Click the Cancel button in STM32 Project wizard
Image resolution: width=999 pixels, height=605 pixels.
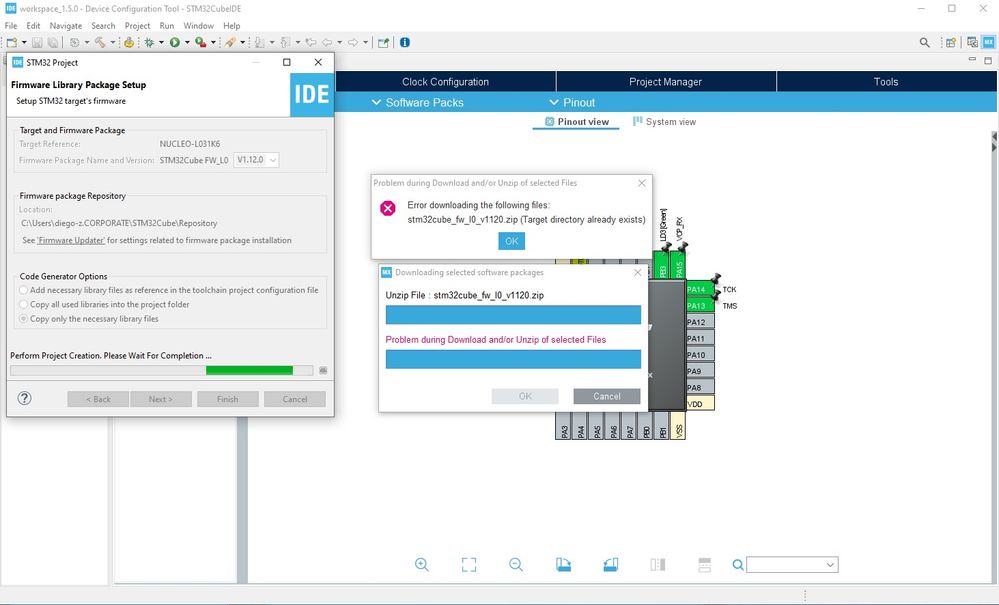[295, 399]
